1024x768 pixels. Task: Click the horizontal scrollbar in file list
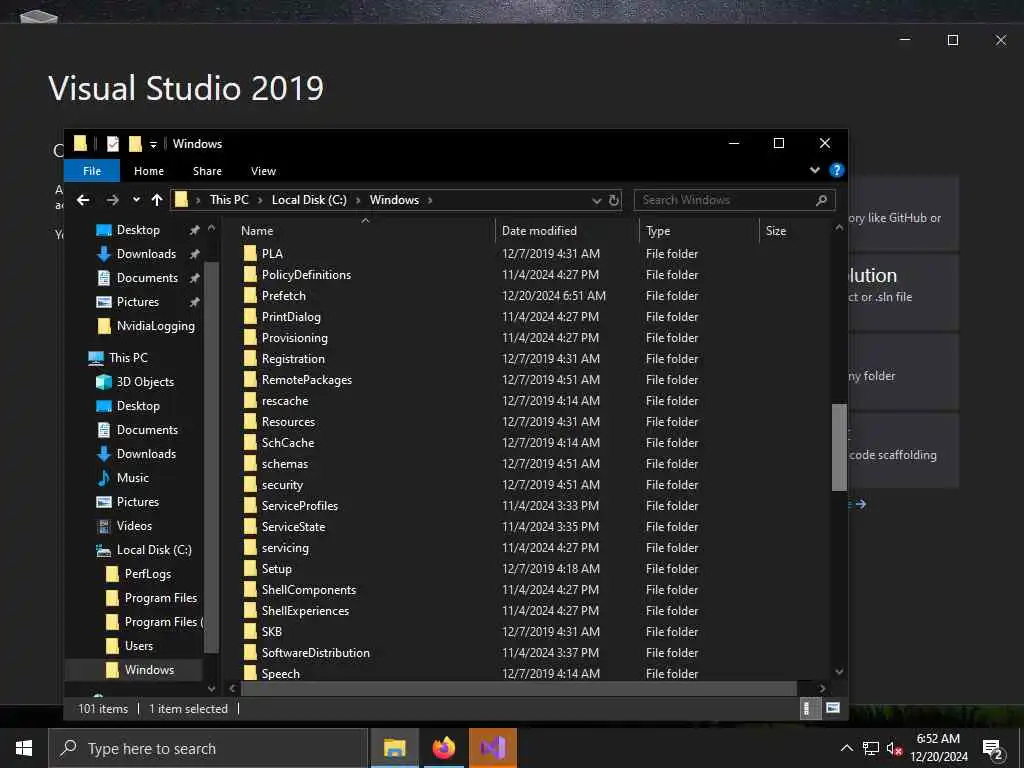pyautogui.click(x=519, y=688)
